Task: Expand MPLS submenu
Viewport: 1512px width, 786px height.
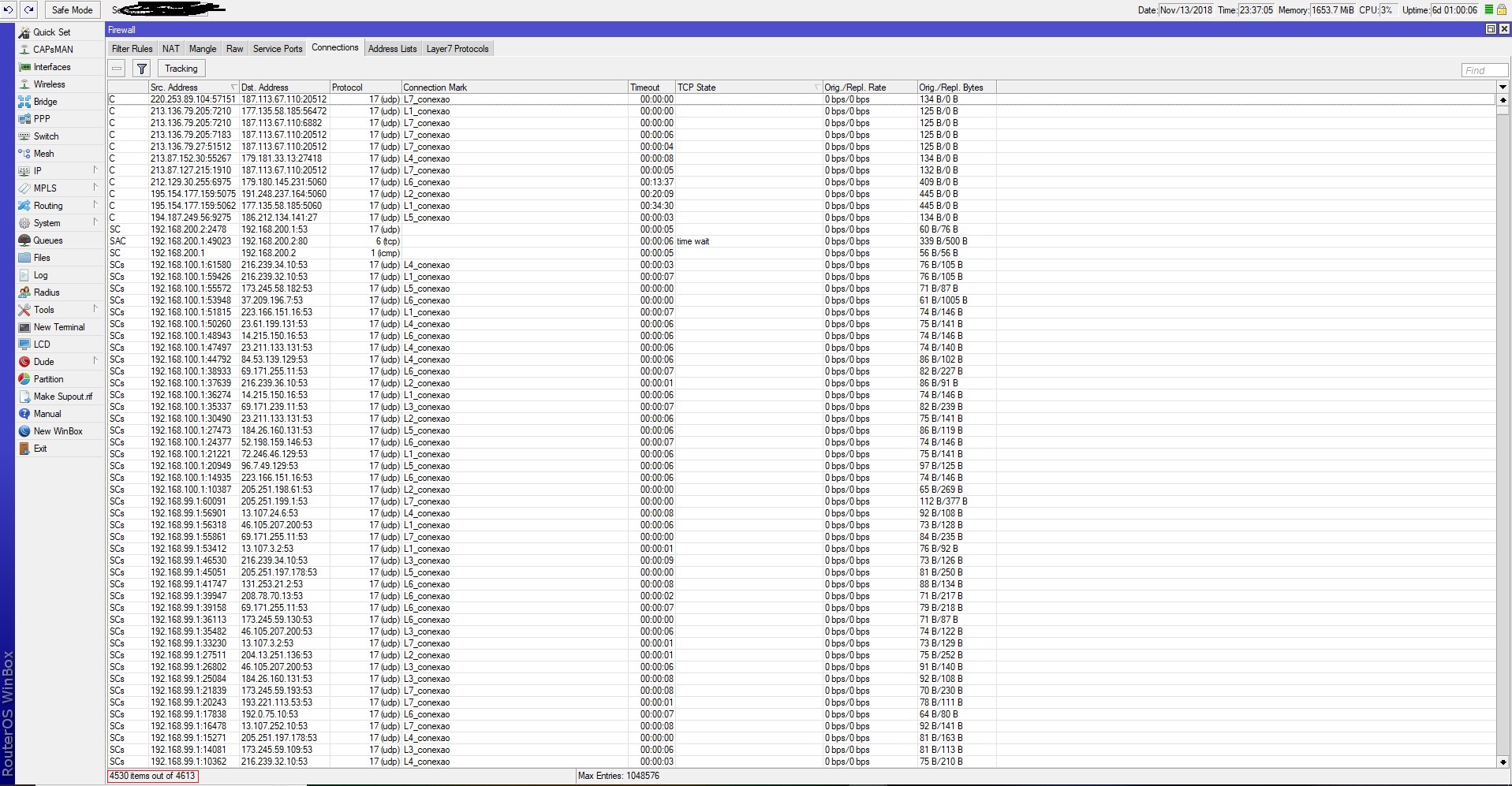Action: click(x=95, y=188)
